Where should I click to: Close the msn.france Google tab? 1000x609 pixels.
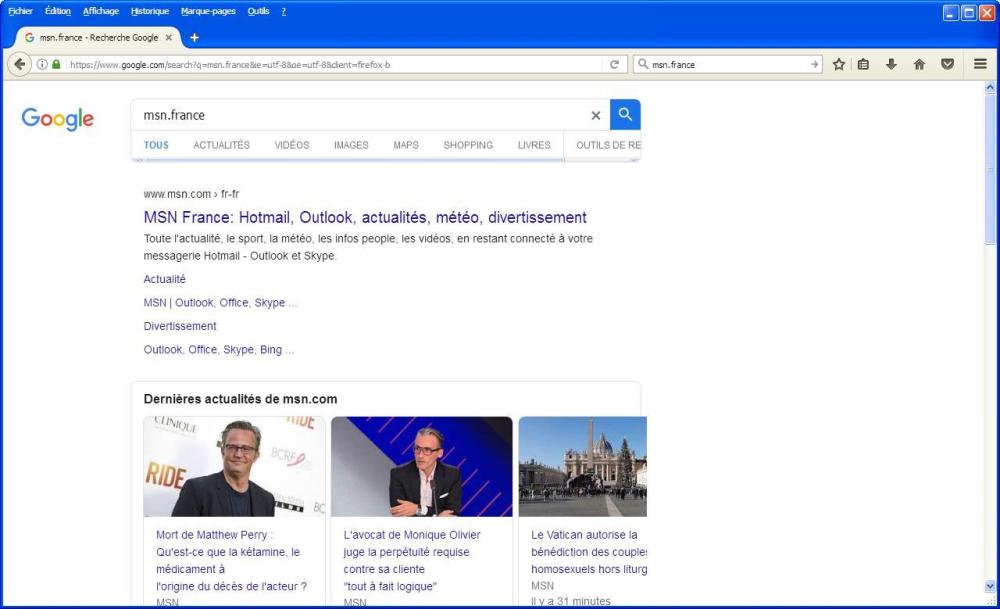[169, 38]
